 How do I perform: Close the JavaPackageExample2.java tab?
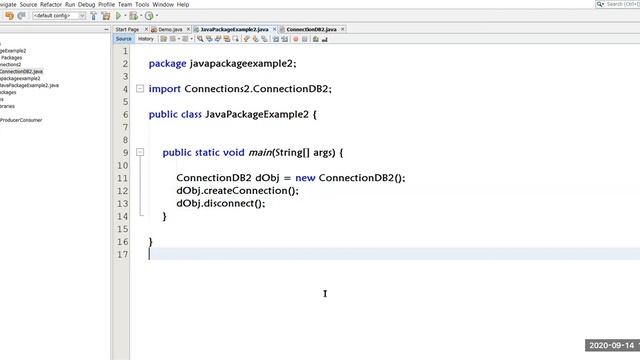pos(274,29)
